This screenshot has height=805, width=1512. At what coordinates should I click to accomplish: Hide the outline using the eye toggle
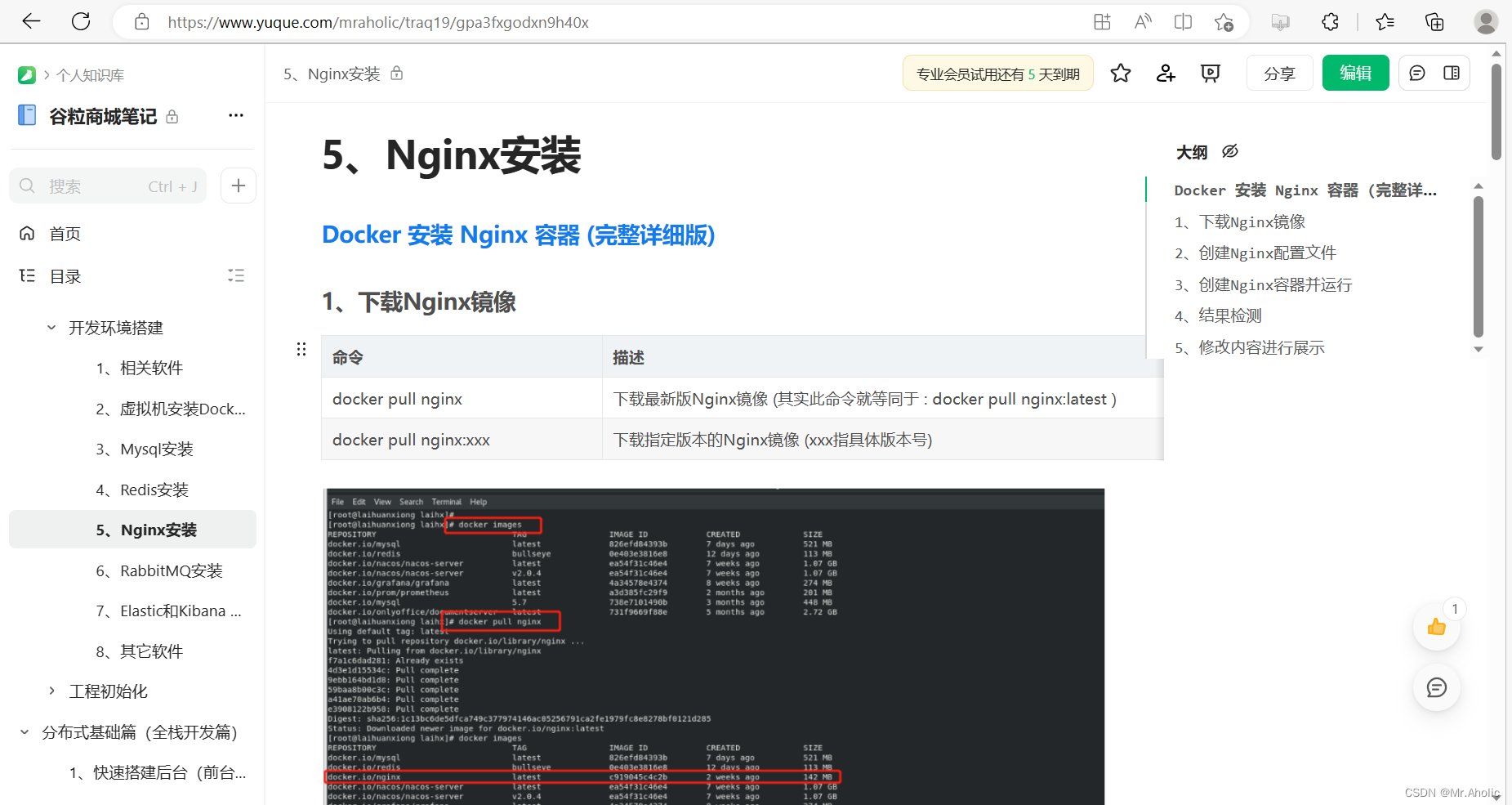pos(1229,151)
